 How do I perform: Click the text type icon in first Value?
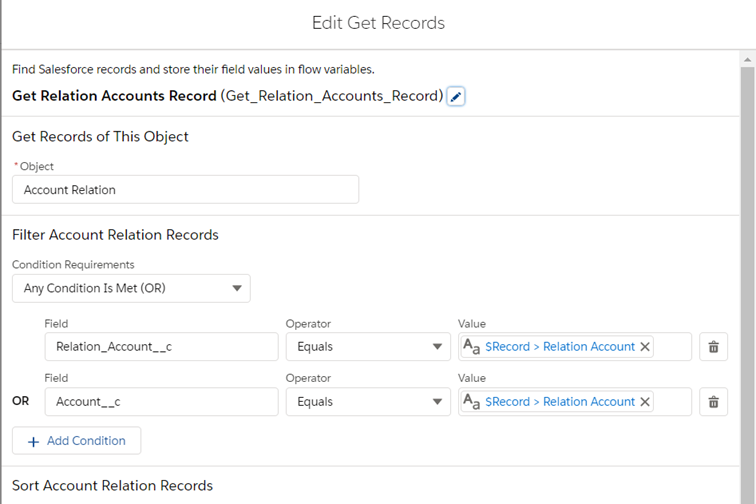[472, 347]
